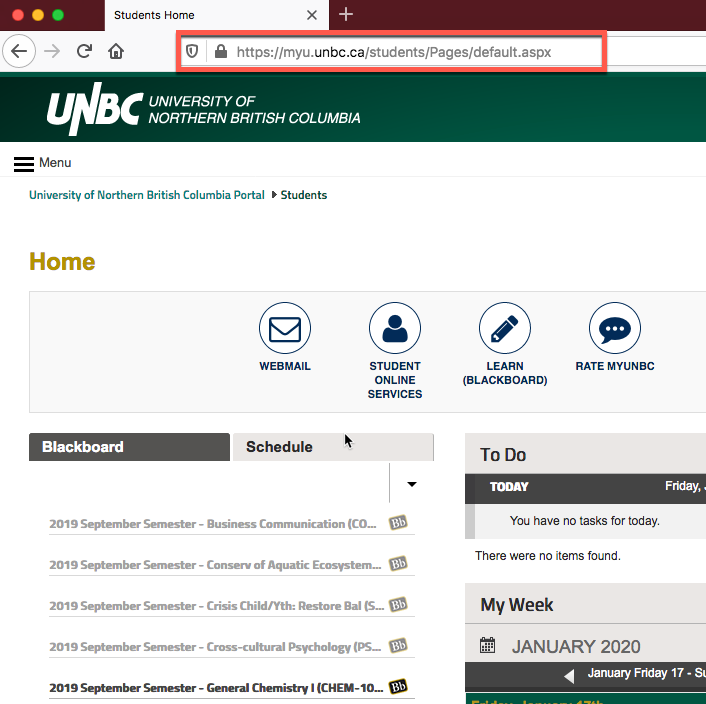Open the hamburger Menu icon
The width and height of the screenshot is (706, 704).
pos(24,164)
